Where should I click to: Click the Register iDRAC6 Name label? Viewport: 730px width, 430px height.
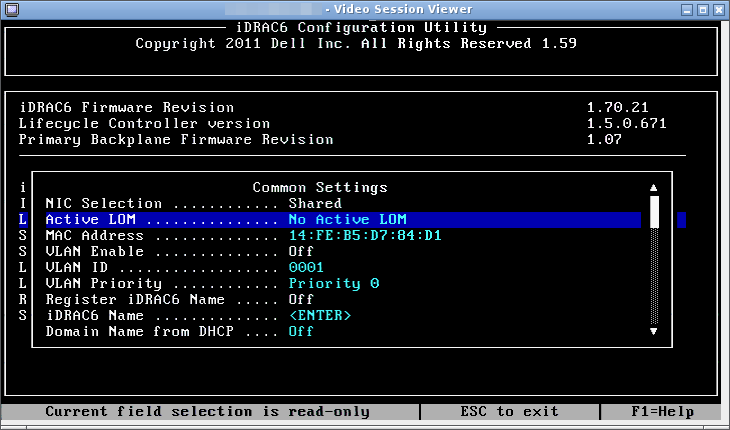(135, 299)
